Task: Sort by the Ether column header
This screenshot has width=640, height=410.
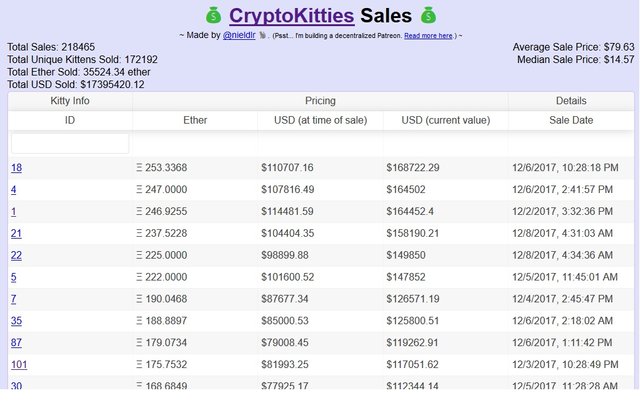Action: 195,120
